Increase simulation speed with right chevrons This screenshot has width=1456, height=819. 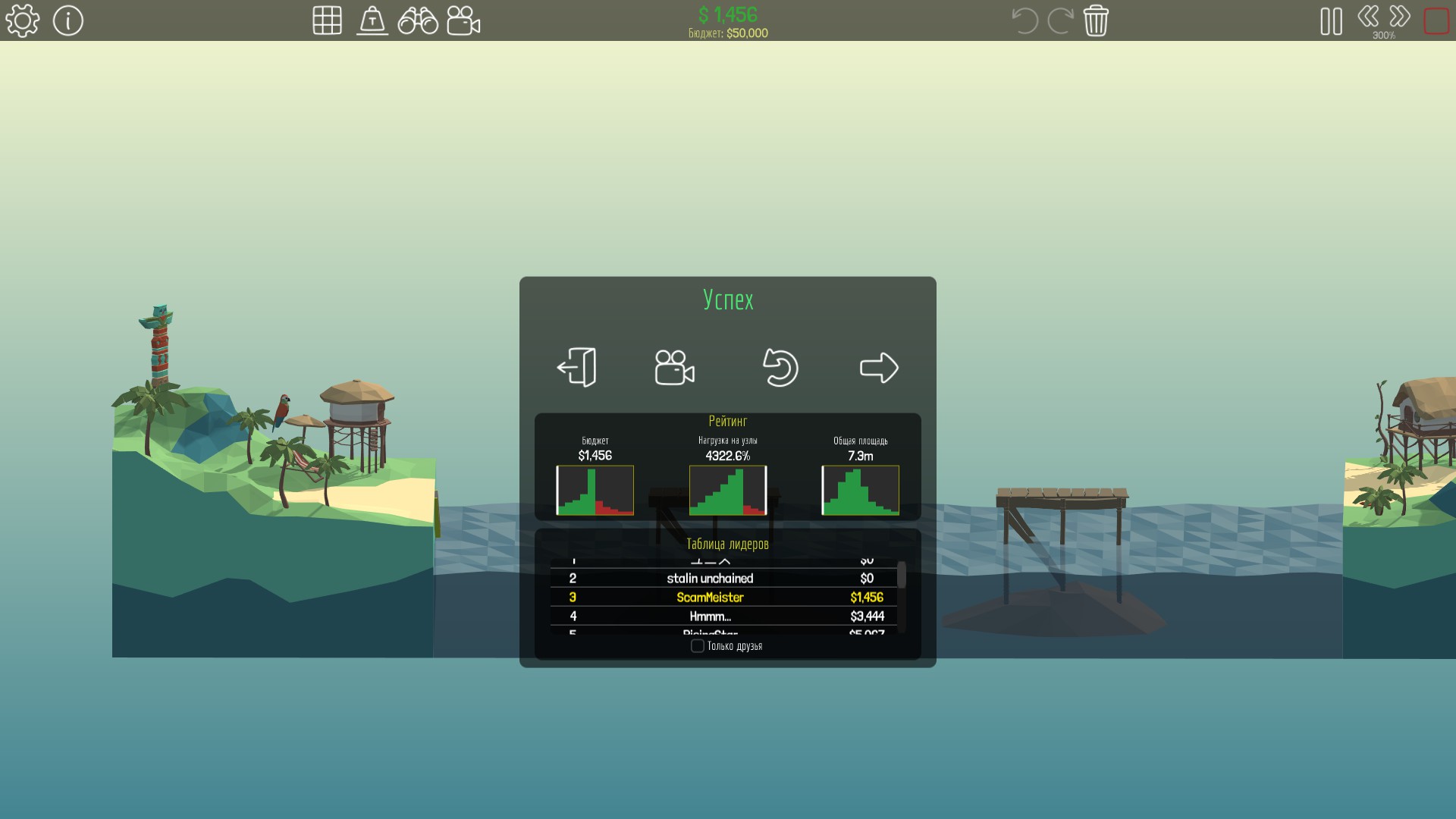tap(1400, 17)
